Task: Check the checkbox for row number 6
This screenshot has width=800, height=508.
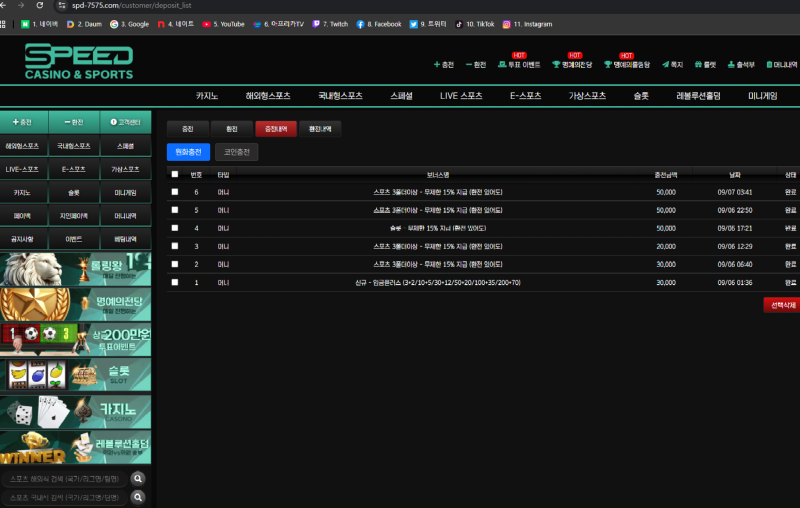Action: (175, 192)
